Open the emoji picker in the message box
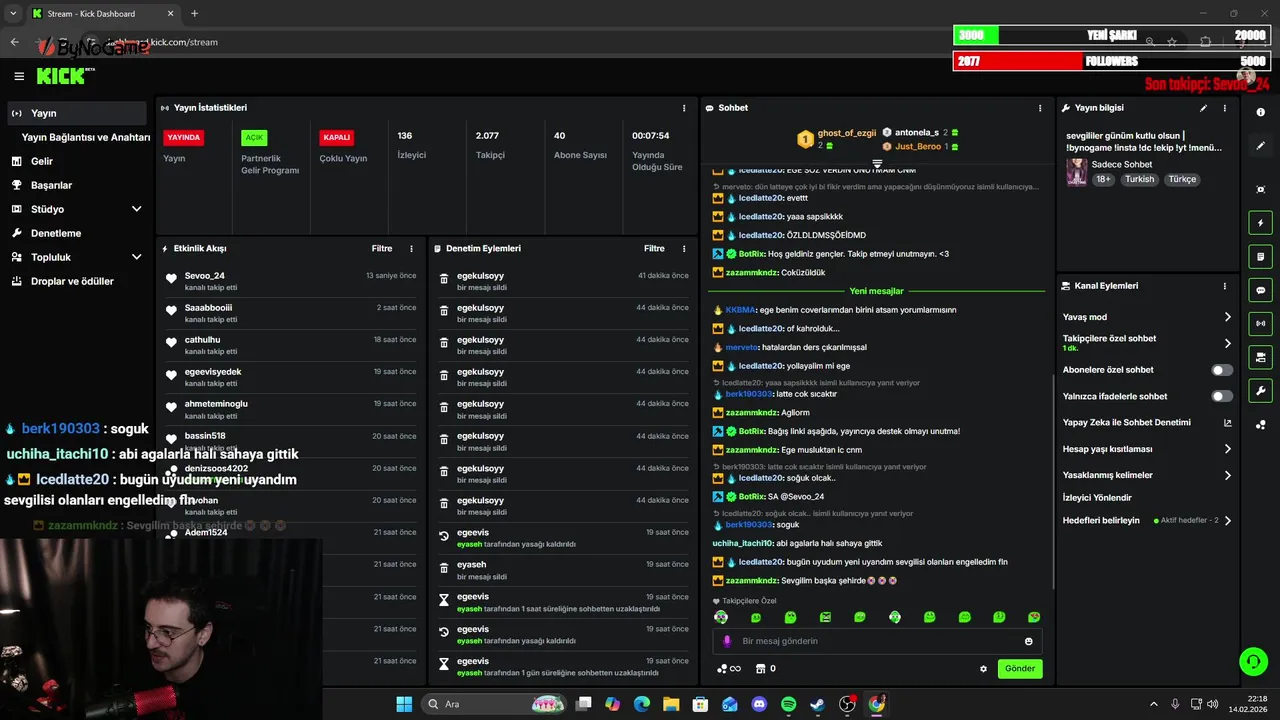This screenshot has width=1280, height=720. pyautogui.click(x=1028, y=641)
